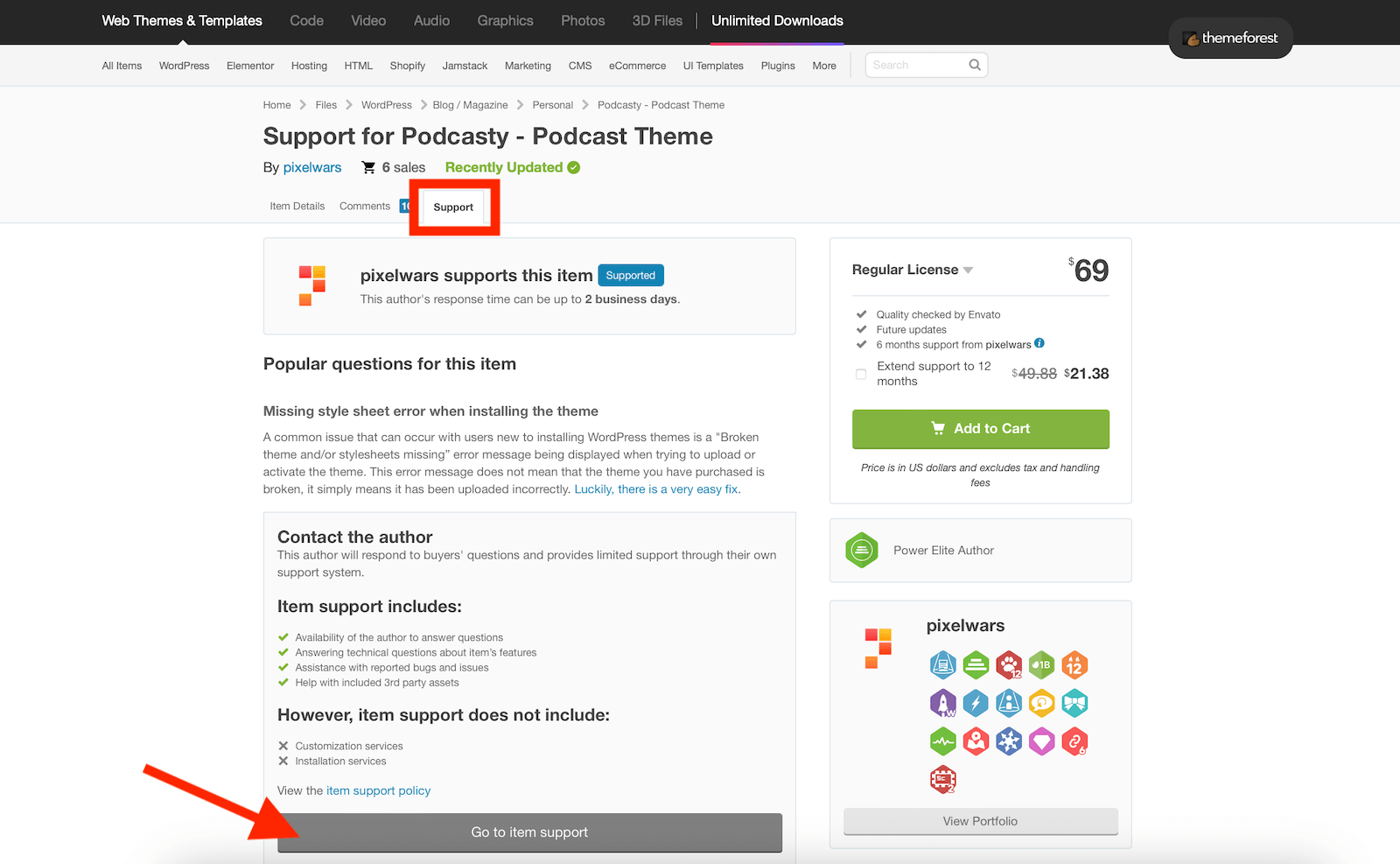Select the UI Templates category

713,66
